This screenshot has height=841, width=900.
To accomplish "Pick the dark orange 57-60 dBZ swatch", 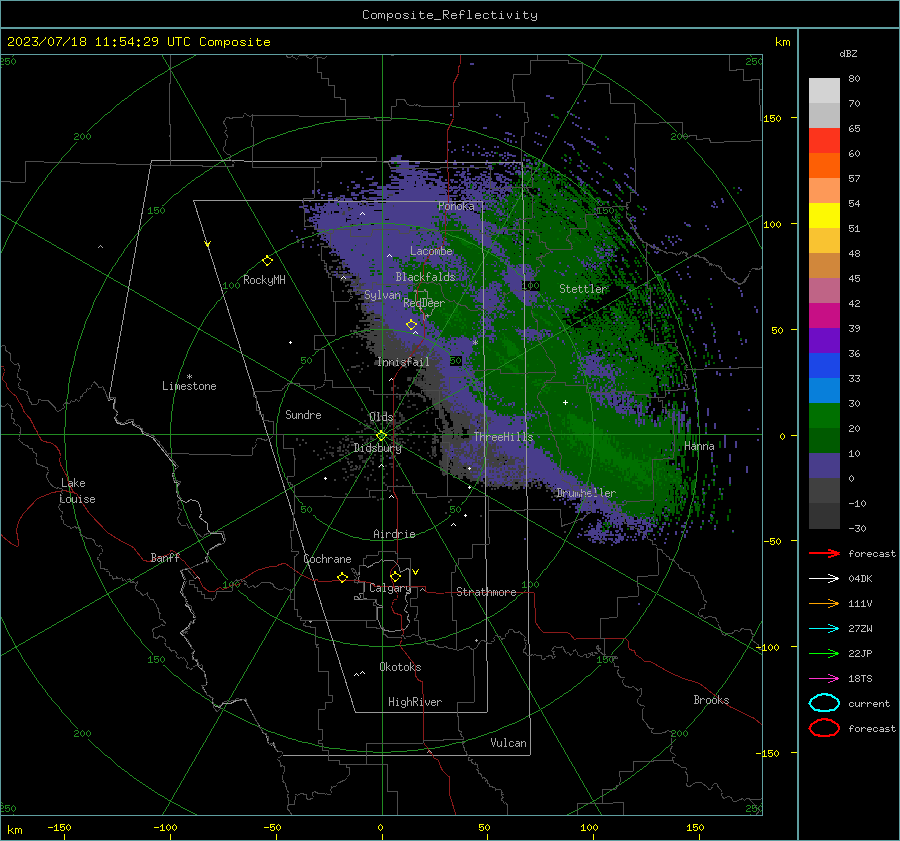I will click(x=824, y=166).
